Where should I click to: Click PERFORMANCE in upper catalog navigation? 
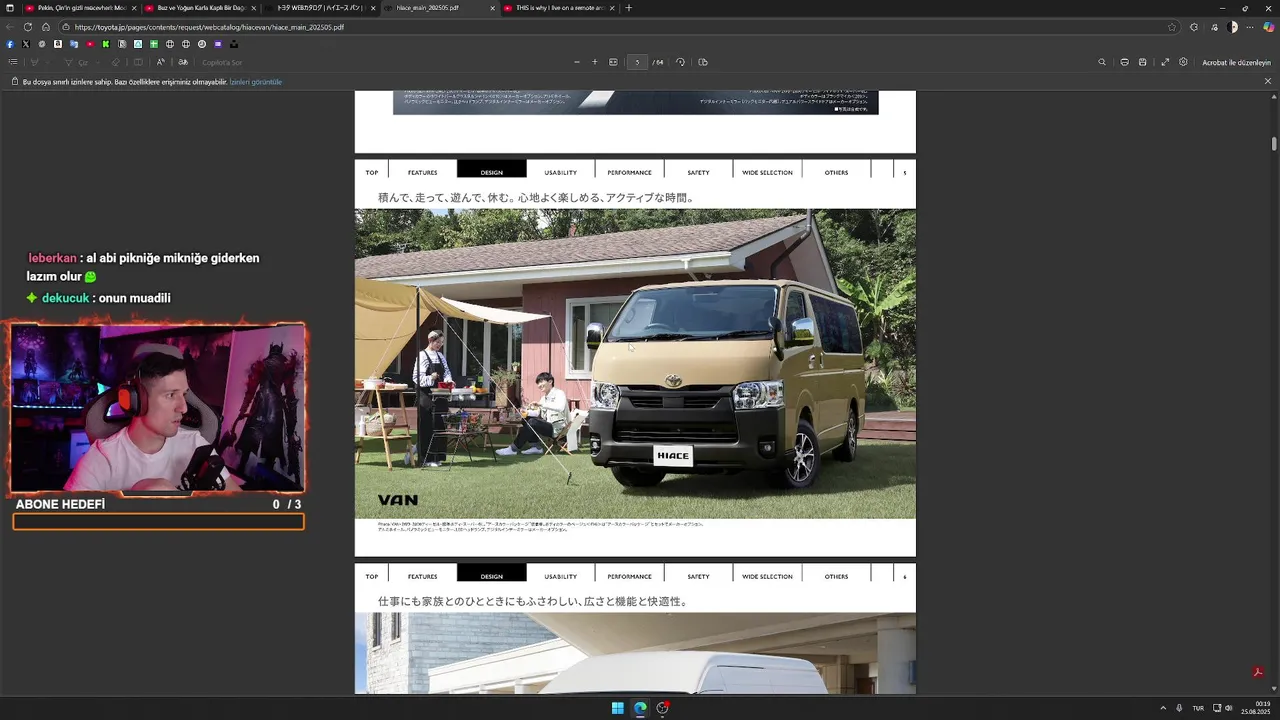point(629,172)
